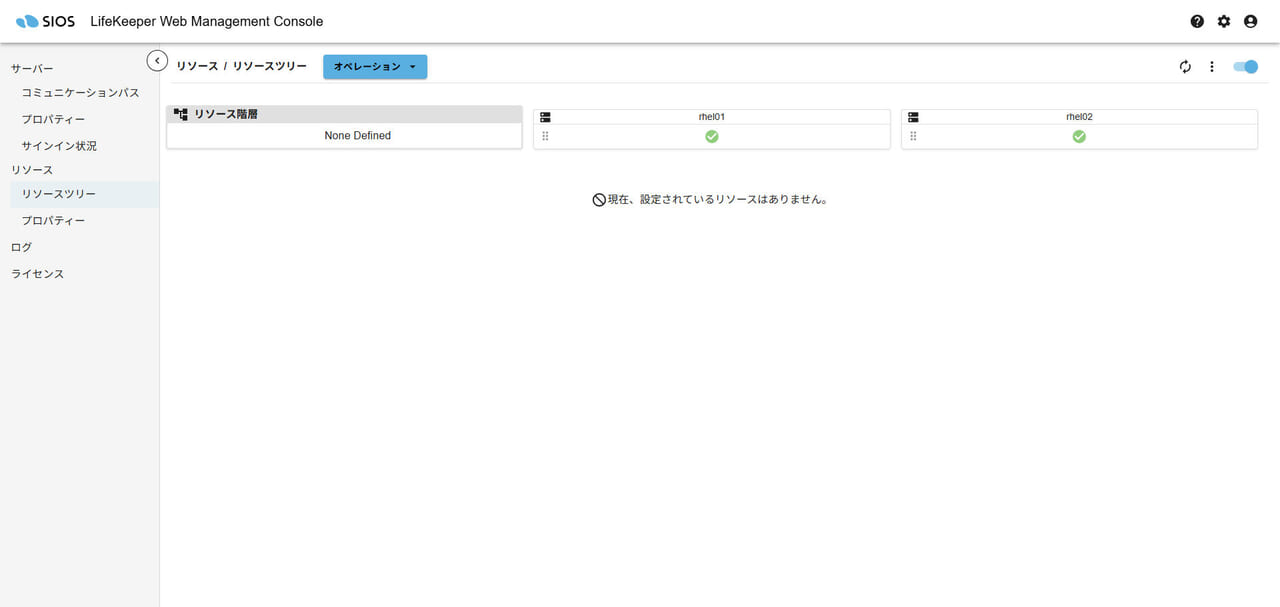Select コミュニケーションパス in sidebar
Viewport: 1280px width, 607px height.
(80, 92)
